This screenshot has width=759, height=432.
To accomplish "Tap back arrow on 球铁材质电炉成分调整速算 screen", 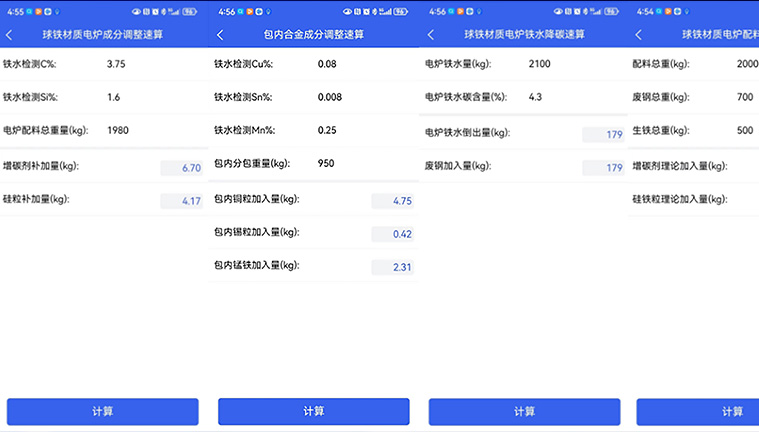I will (10, 35).
